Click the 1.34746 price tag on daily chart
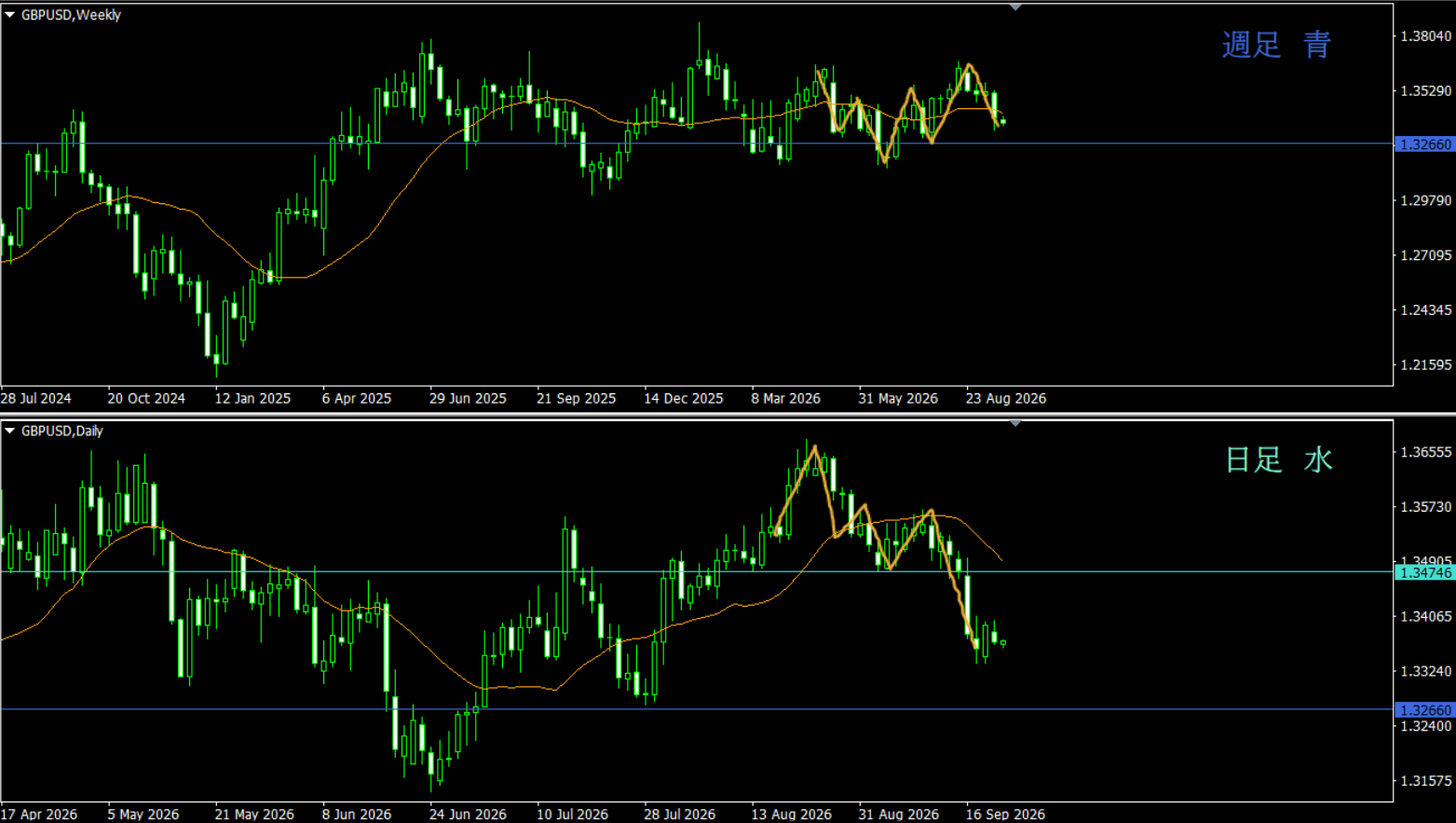Image resolution: width=1456 pixels, height=823 pixels. [1425, 572]
